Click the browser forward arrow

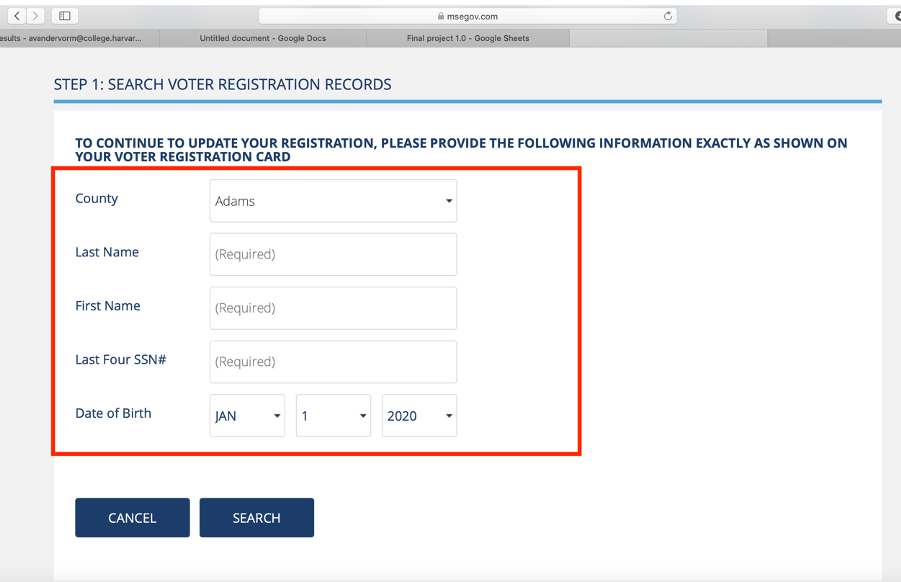click(x=36, y=16)
